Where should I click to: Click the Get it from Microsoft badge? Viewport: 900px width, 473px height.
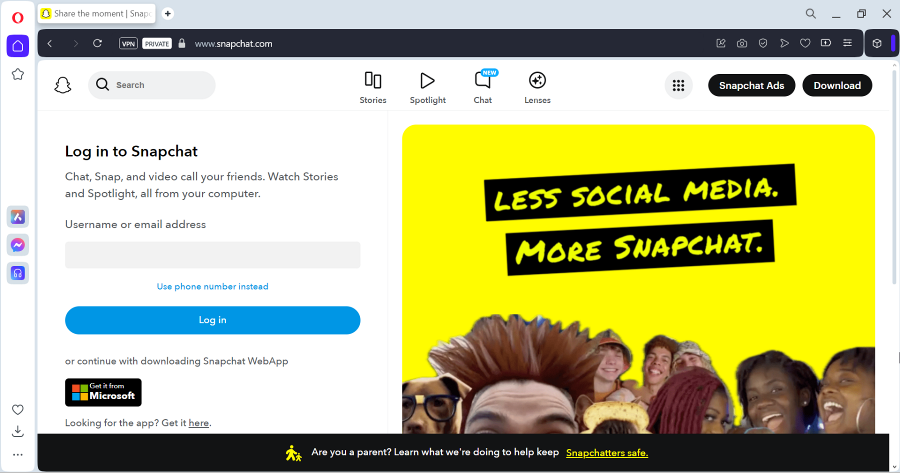pos(103,393)
